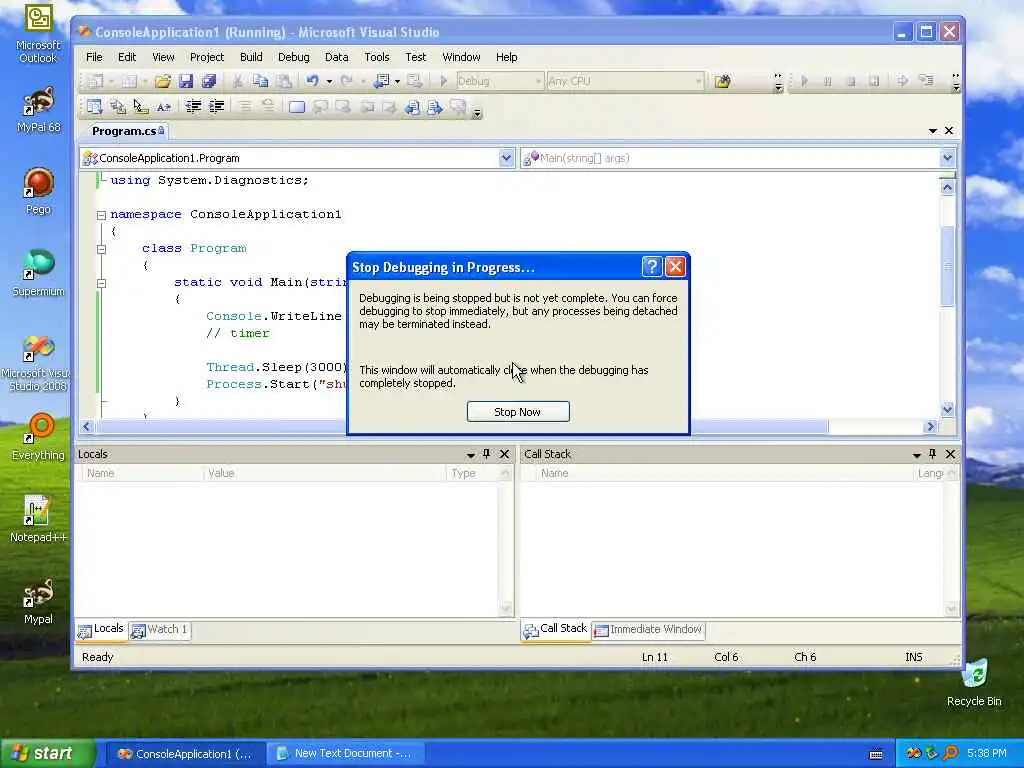Click the Visual Studio icon in system tray

pos(913,753)
